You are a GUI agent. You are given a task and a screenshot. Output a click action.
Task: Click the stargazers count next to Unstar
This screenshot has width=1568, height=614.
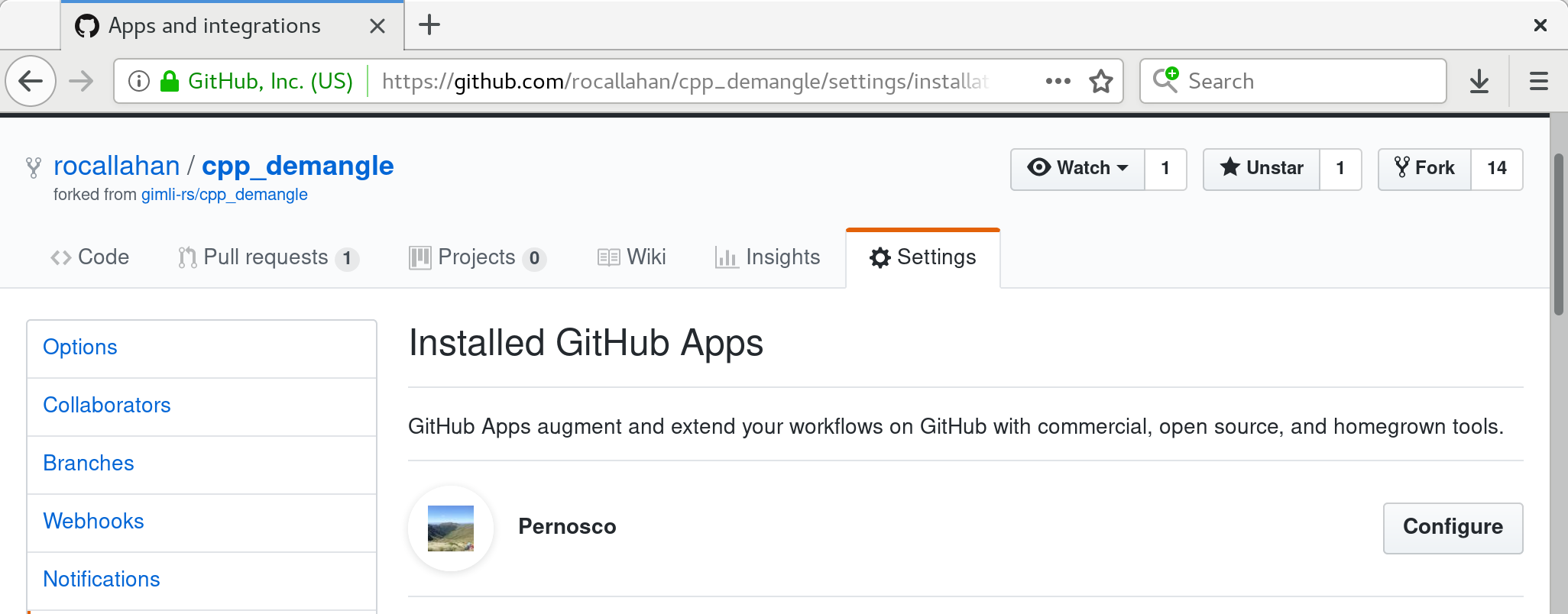click(x=1340, y=169)
